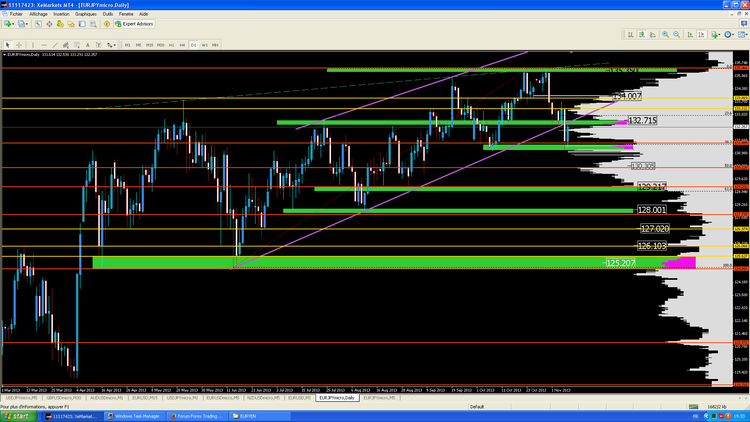Select the Horizontal Line drawing tool
This screenshot has height=422, width=750.
point(44,45)
